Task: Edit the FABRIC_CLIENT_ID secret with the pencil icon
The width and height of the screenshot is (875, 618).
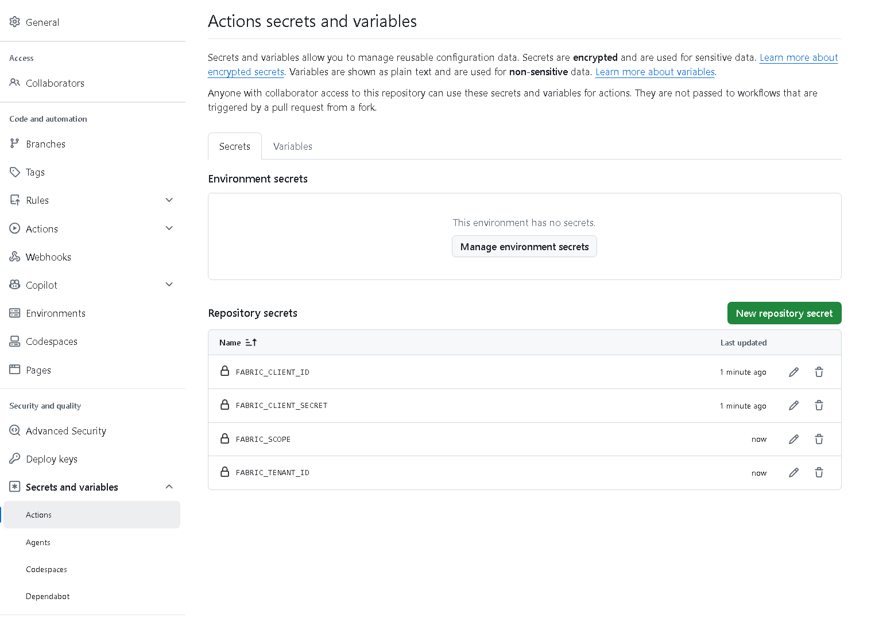Action: (x=794, y=372)
